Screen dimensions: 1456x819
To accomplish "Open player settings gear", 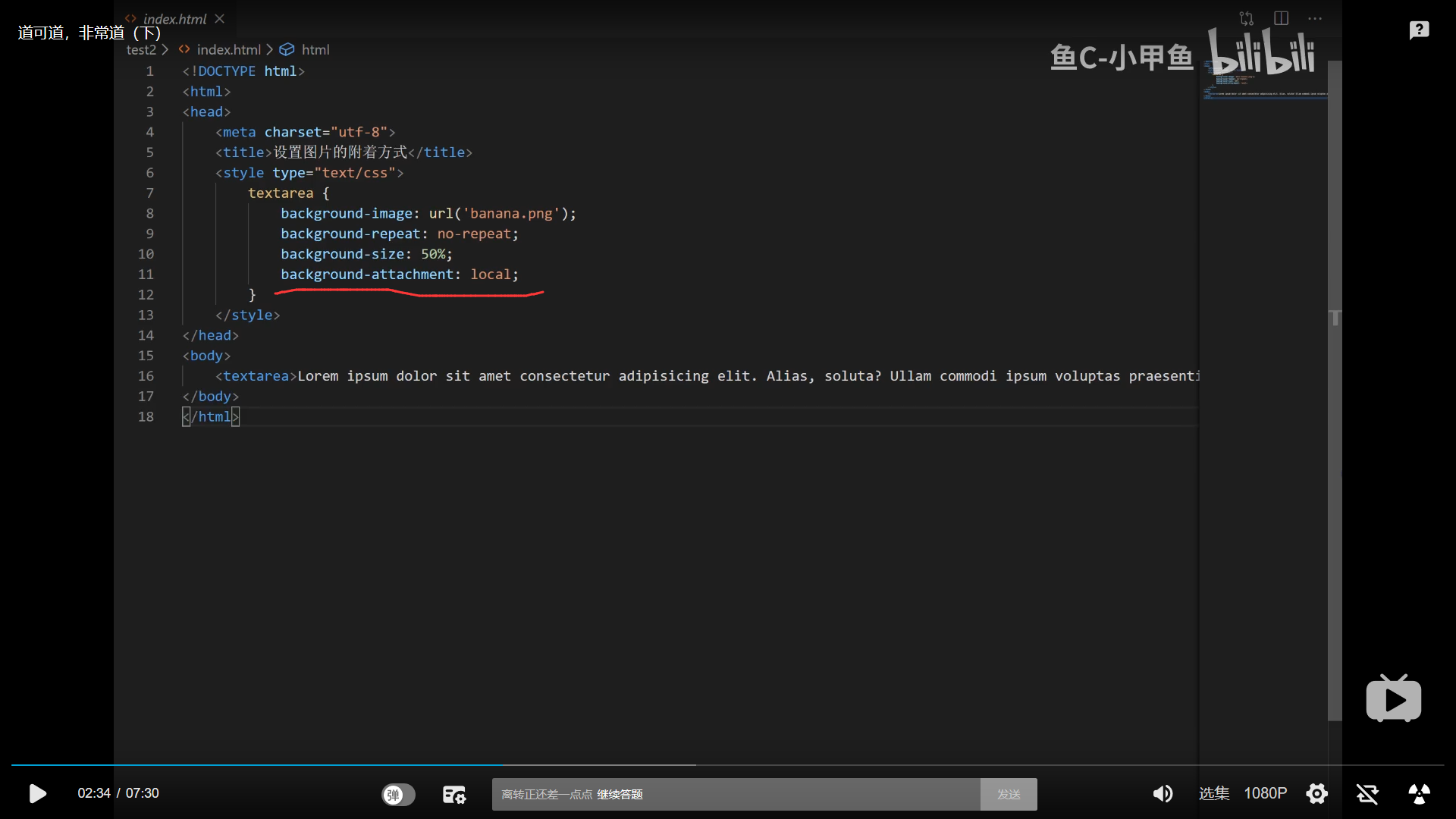I will pyautogui.click(x=1317, y=793).
